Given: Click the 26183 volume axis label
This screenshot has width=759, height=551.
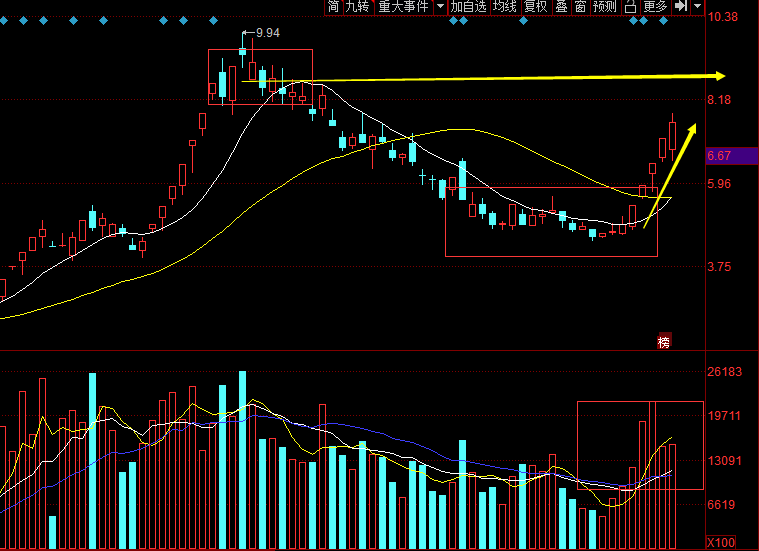Looking at the screenshot, I should [x=725, y=372].
